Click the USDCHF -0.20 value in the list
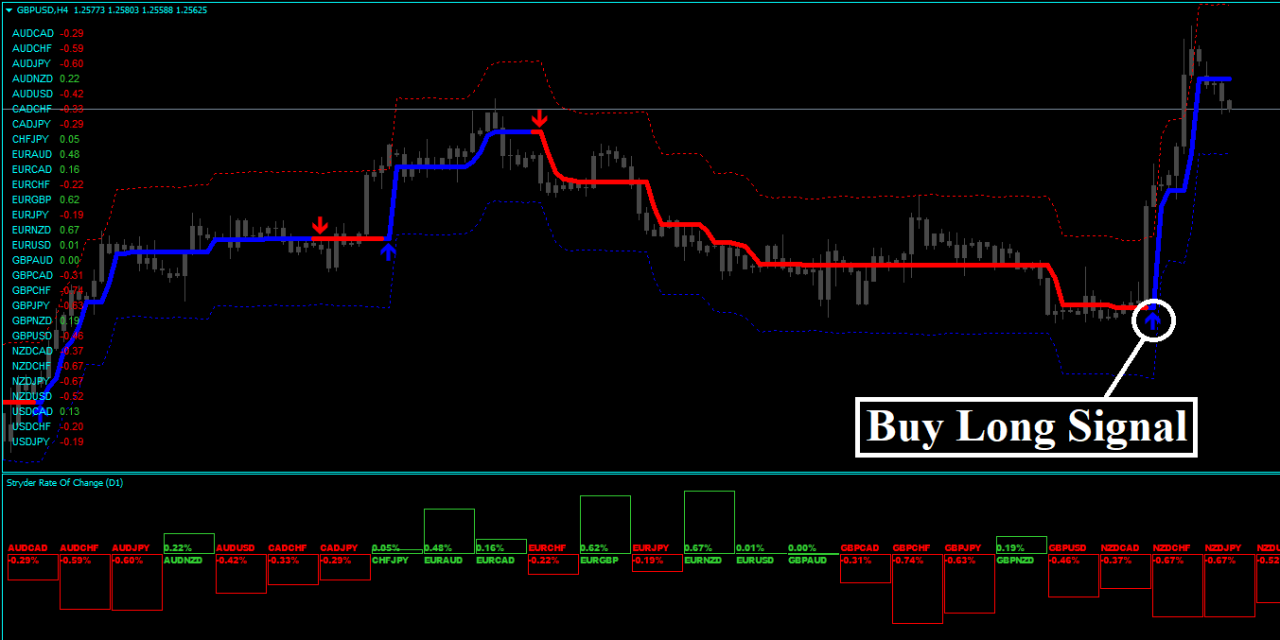The image size is (1280, 640). (x=72, y=426)
